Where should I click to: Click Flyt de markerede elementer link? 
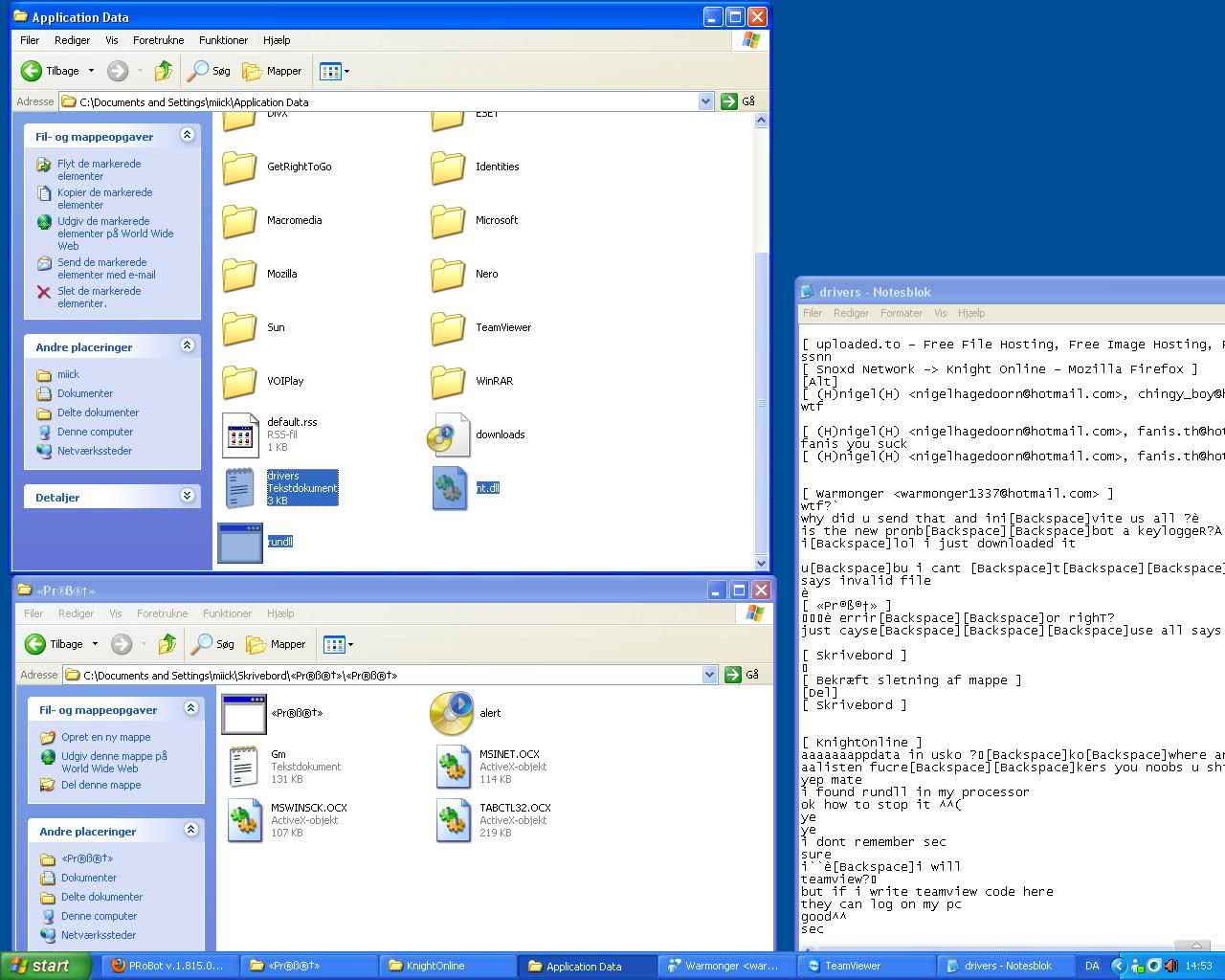click(x=99, y=169)
